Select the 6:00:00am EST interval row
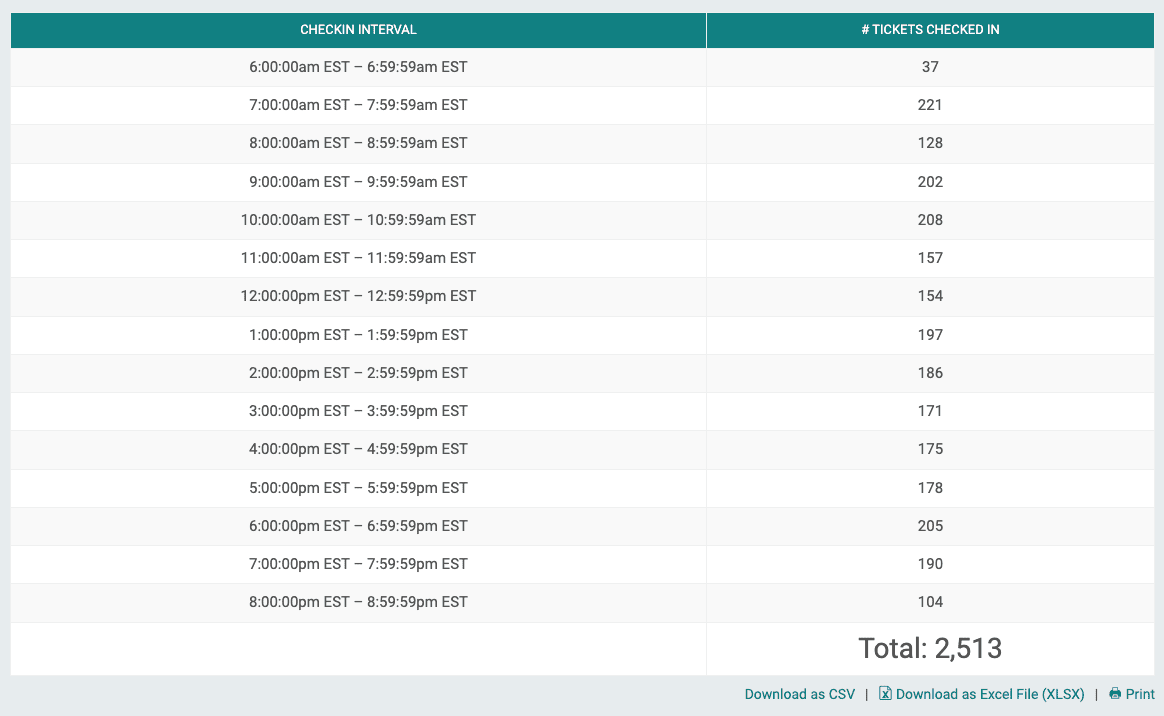Screen dimensions: 1164x716 358,67
